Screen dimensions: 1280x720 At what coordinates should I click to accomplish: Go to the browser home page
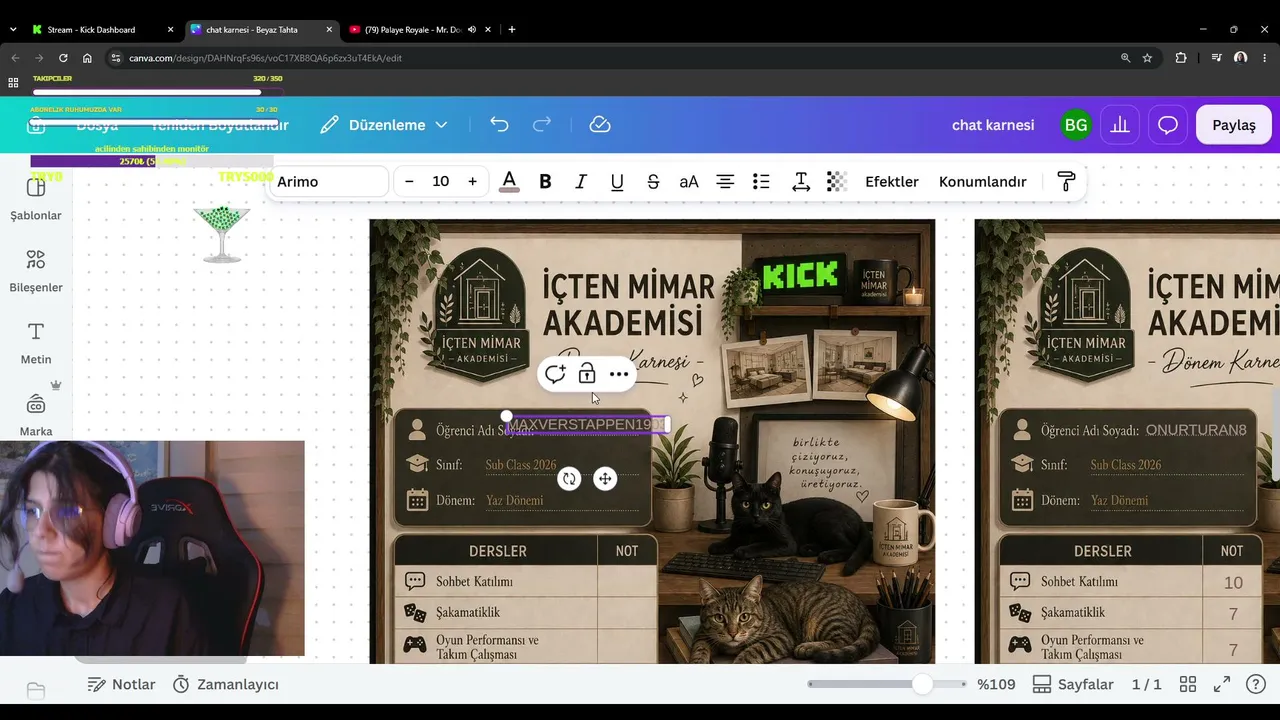(x=87, y=58)
